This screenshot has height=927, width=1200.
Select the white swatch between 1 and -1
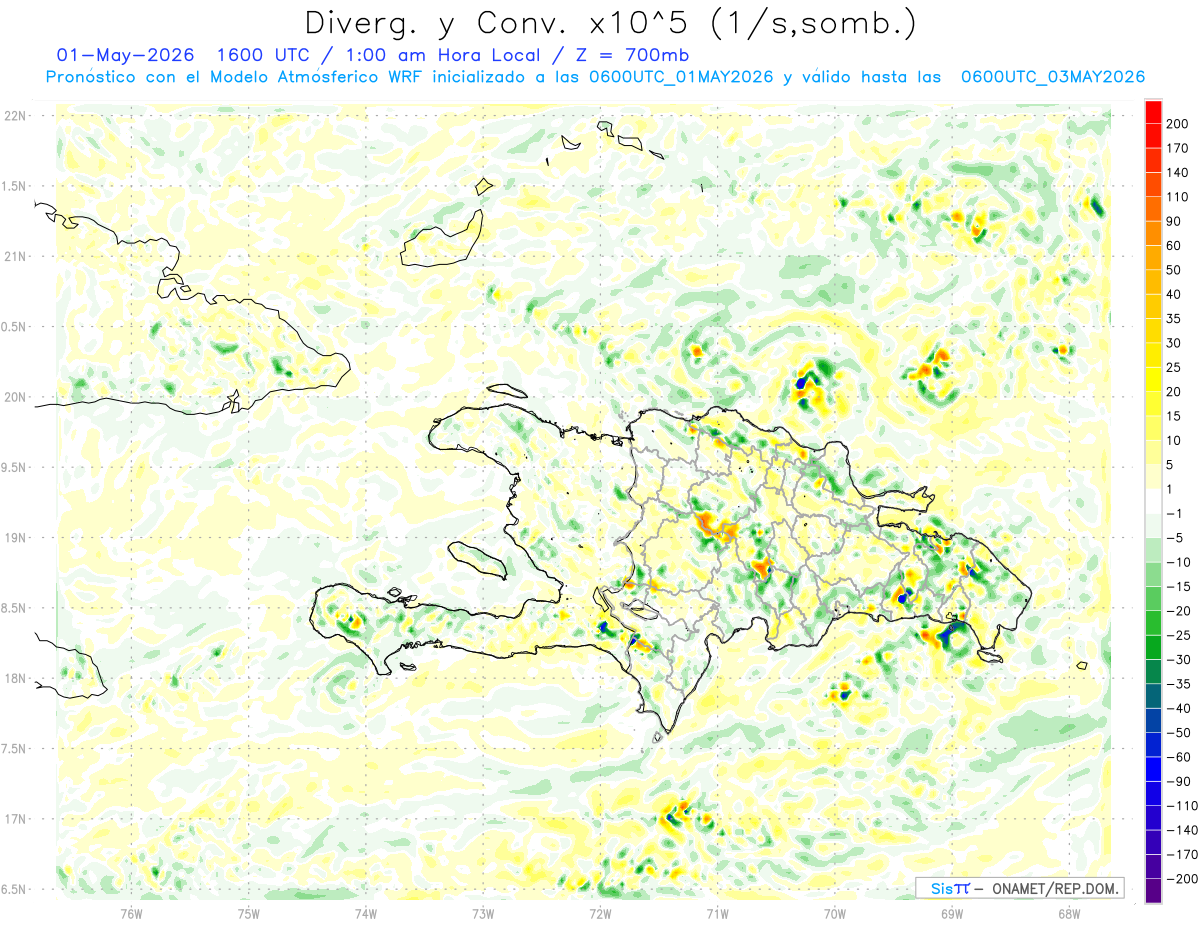coord(1153,501)
